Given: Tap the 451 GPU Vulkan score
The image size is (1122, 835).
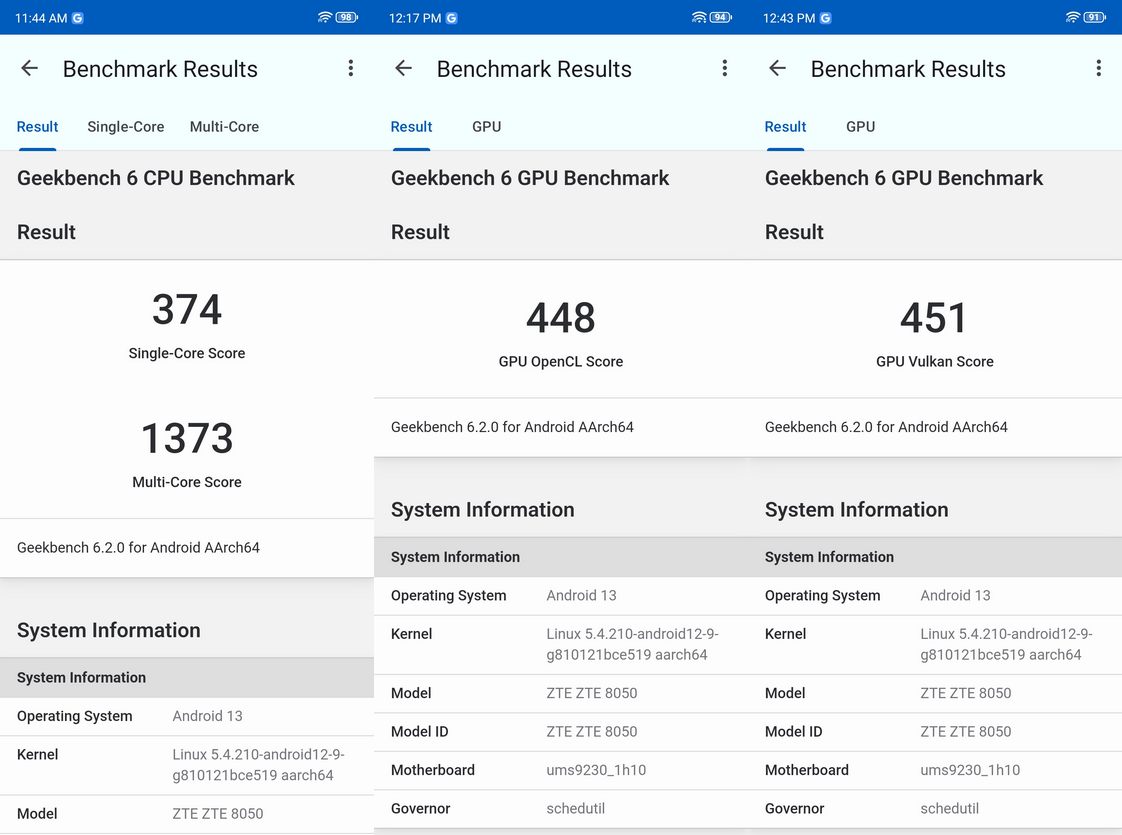Looking at the screenshot, I should [935, 318].
